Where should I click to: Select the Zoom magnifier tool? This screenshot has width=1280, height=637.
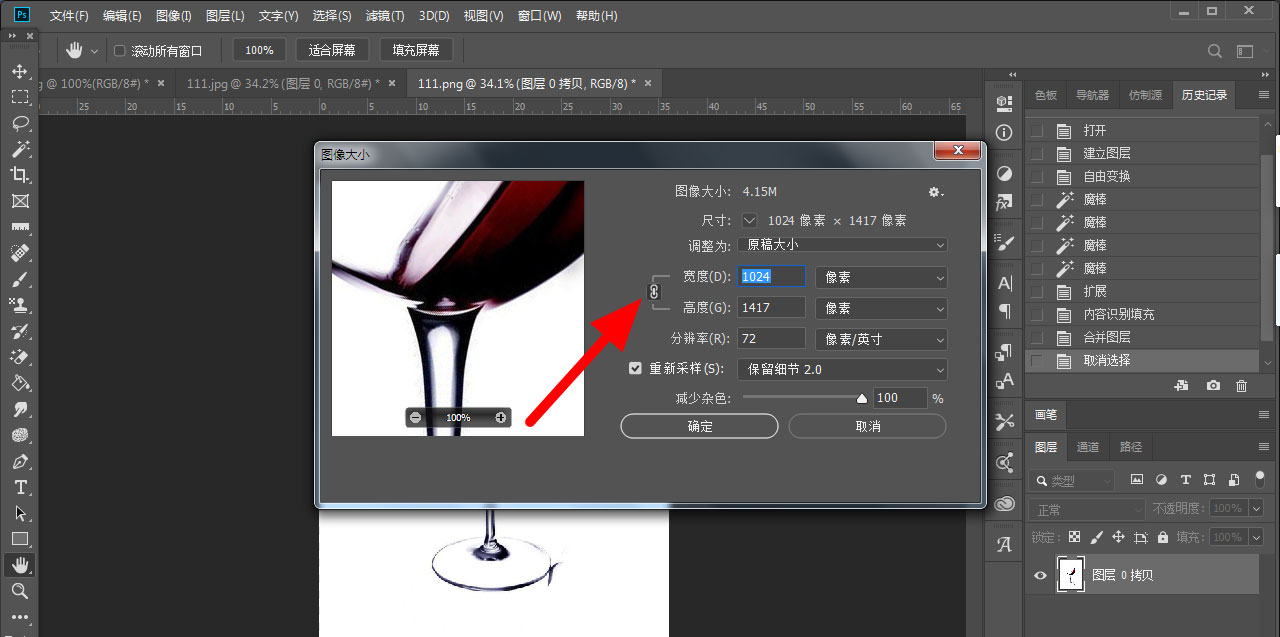(x=20, y=591)
